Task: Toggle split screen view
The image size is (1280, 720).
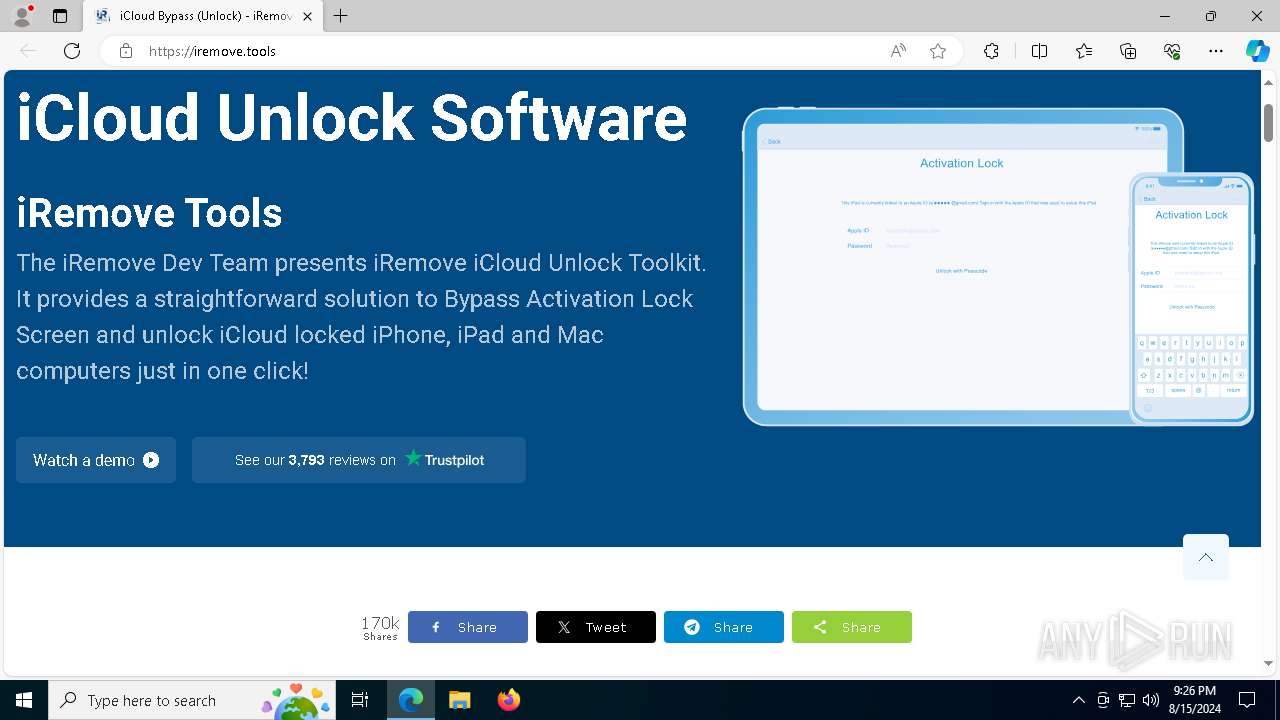Action: click(x=1039, y=51)
